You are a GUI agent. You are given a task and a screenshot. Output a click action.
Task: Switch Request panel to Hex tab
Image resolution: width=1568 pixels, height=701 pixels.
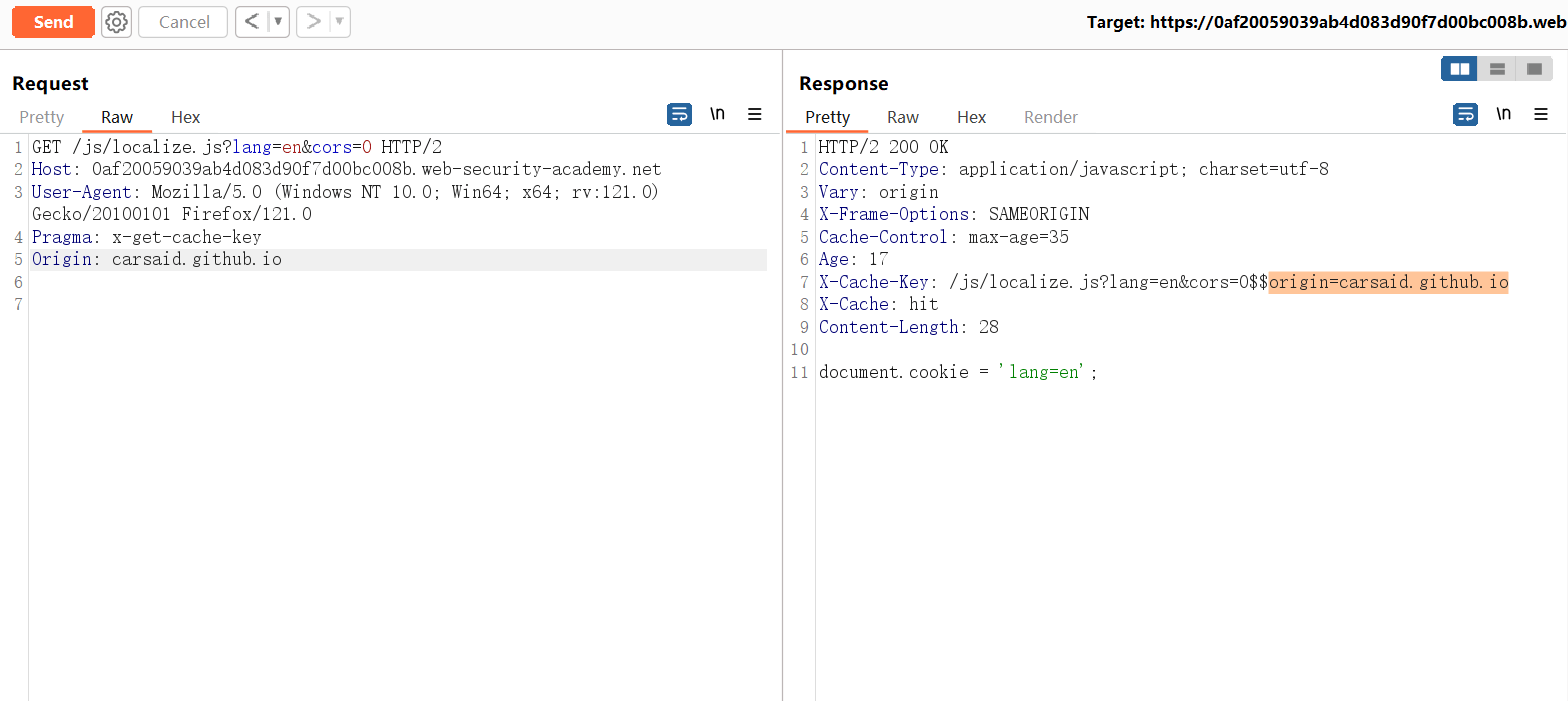[x=185, y=117]
